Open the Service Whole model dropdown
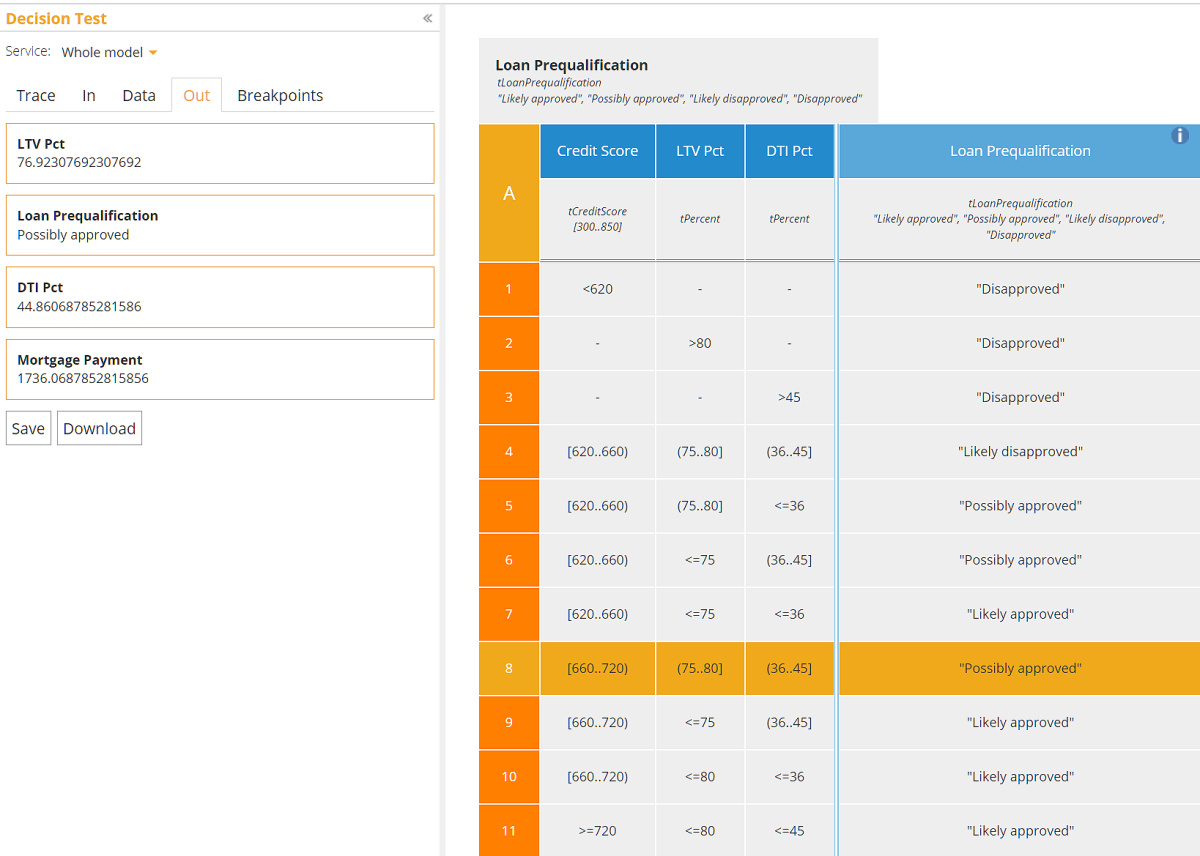1200x856 pixels. click(x=110, y=52)
